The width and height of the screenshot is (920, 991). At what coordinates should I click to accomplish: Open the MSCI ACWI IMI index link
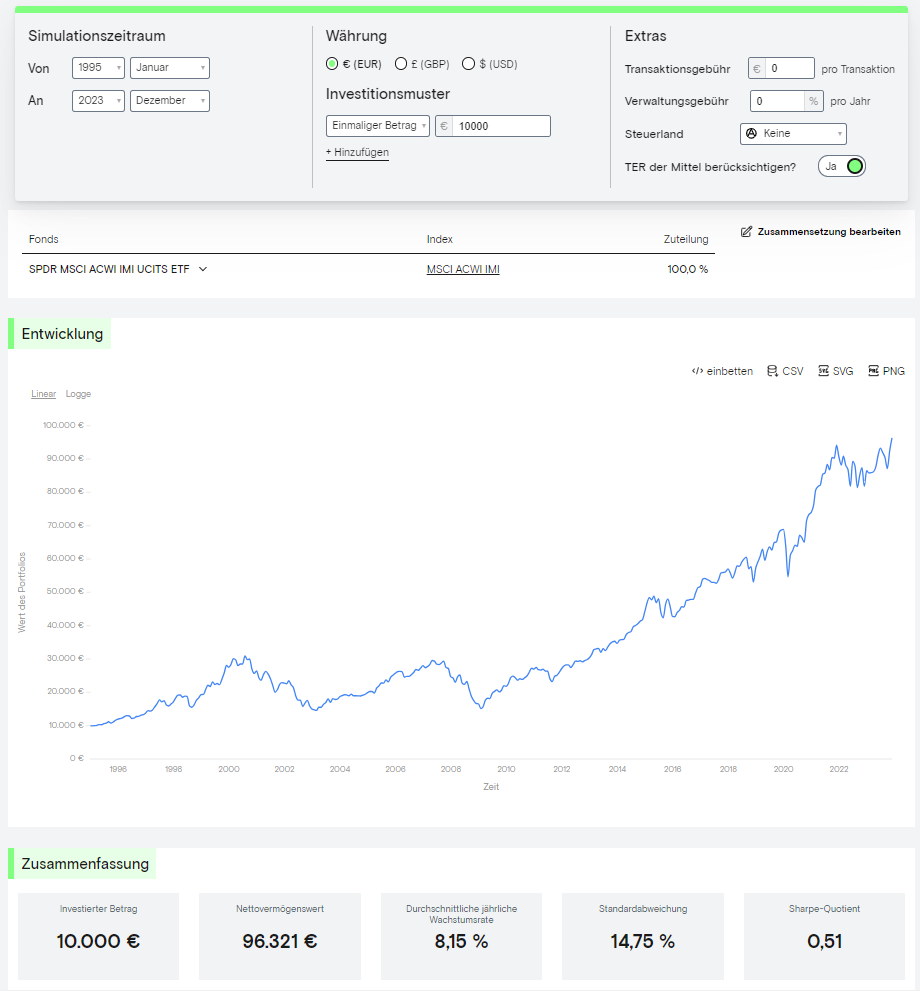463,269
